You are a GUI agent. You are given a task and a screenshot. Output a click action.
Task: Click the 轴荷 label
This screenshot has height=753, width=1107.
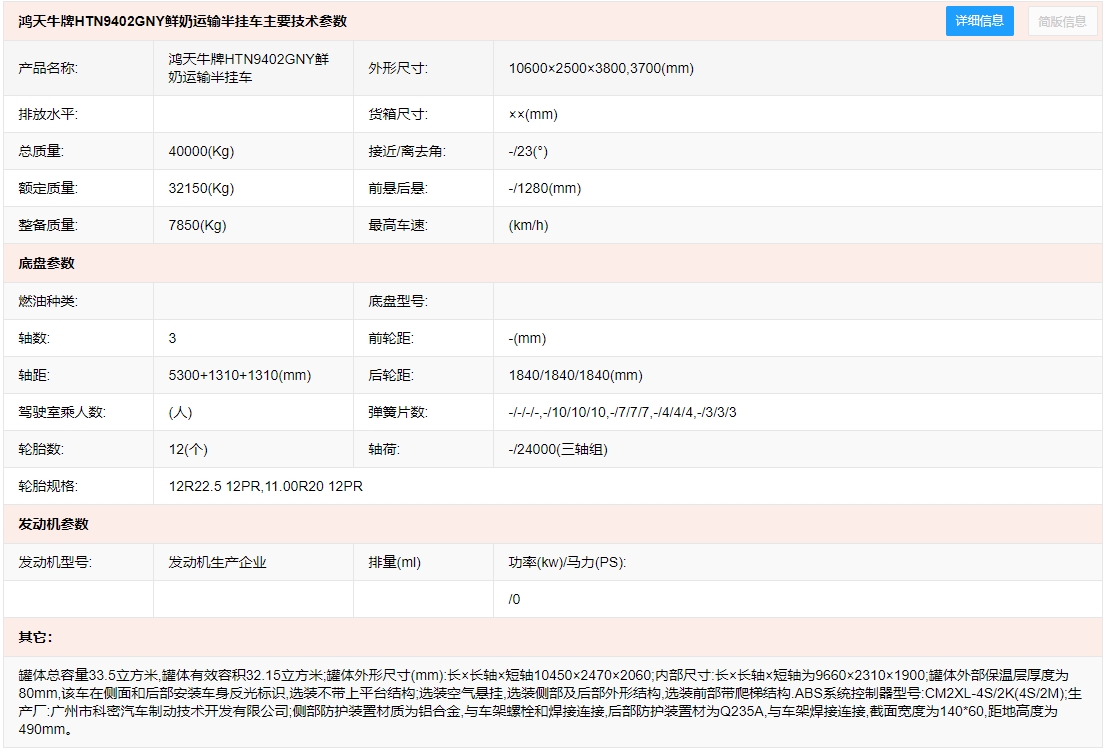pos(383,450)
